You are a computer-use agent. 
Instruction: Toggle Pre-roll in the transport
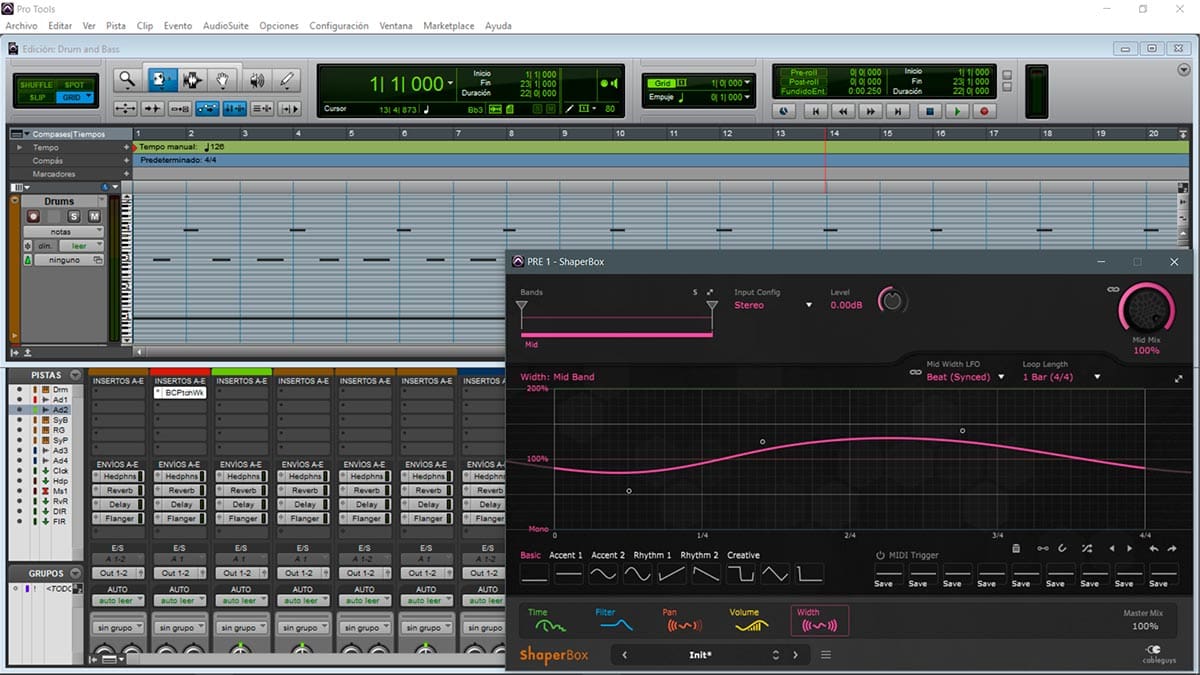[805, 72]
